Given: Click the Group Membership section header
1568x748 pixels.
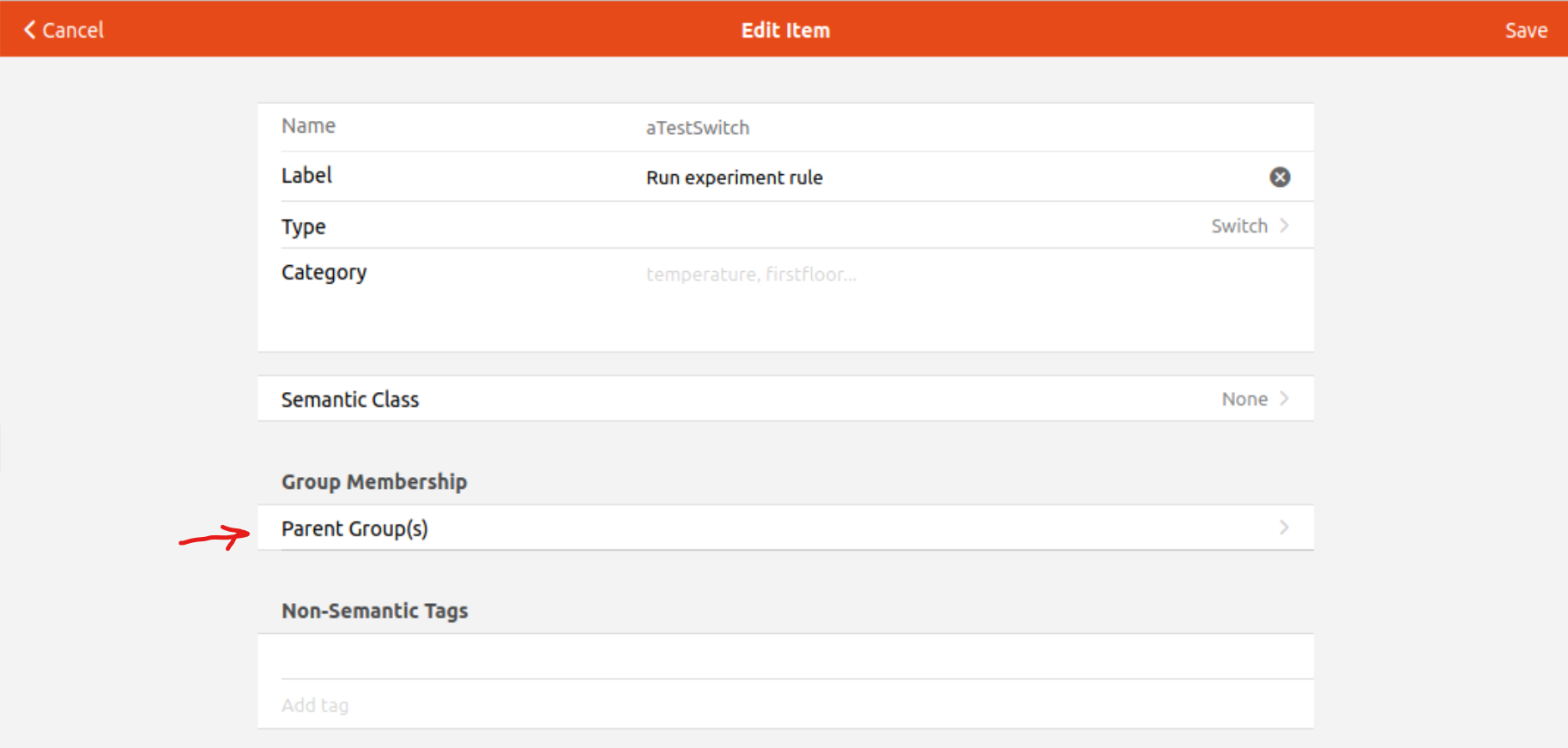Looking at the screenshot, I should coord(374,482).
